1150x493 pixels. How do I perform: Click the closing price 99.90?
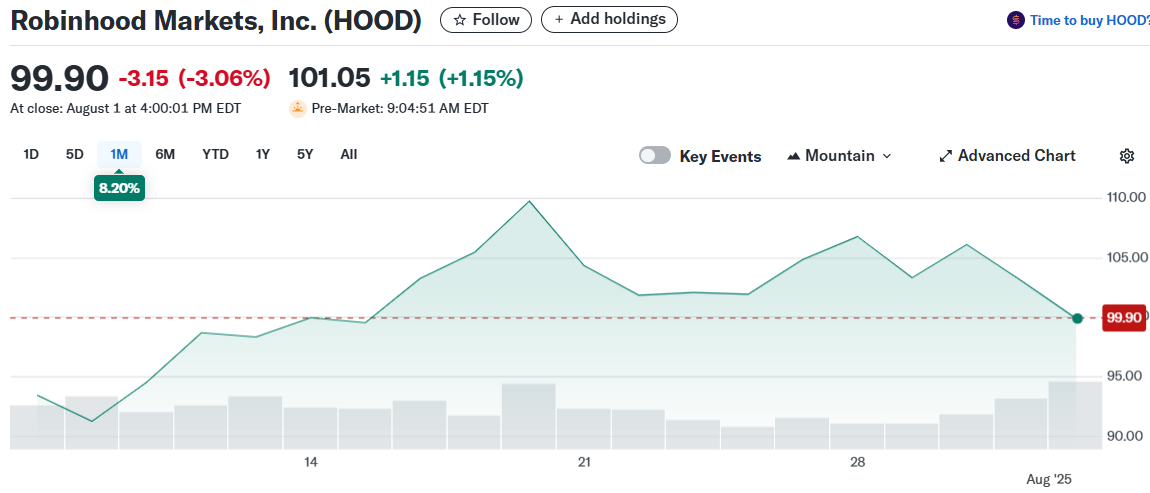(x=59, y=78)
